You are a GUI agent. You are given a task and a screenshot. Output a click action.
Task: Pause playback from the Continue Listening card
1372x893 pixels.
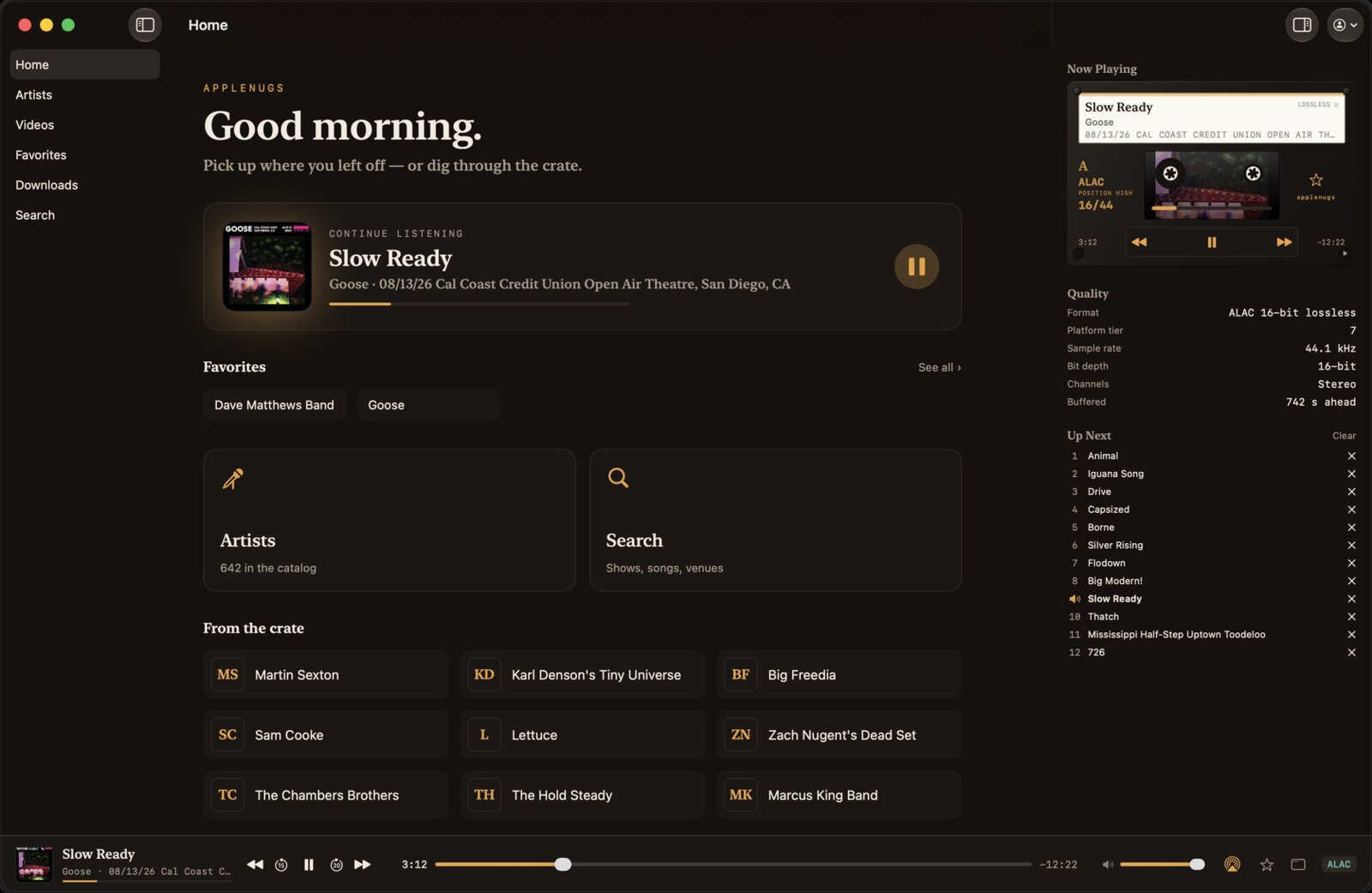point(917,267)
